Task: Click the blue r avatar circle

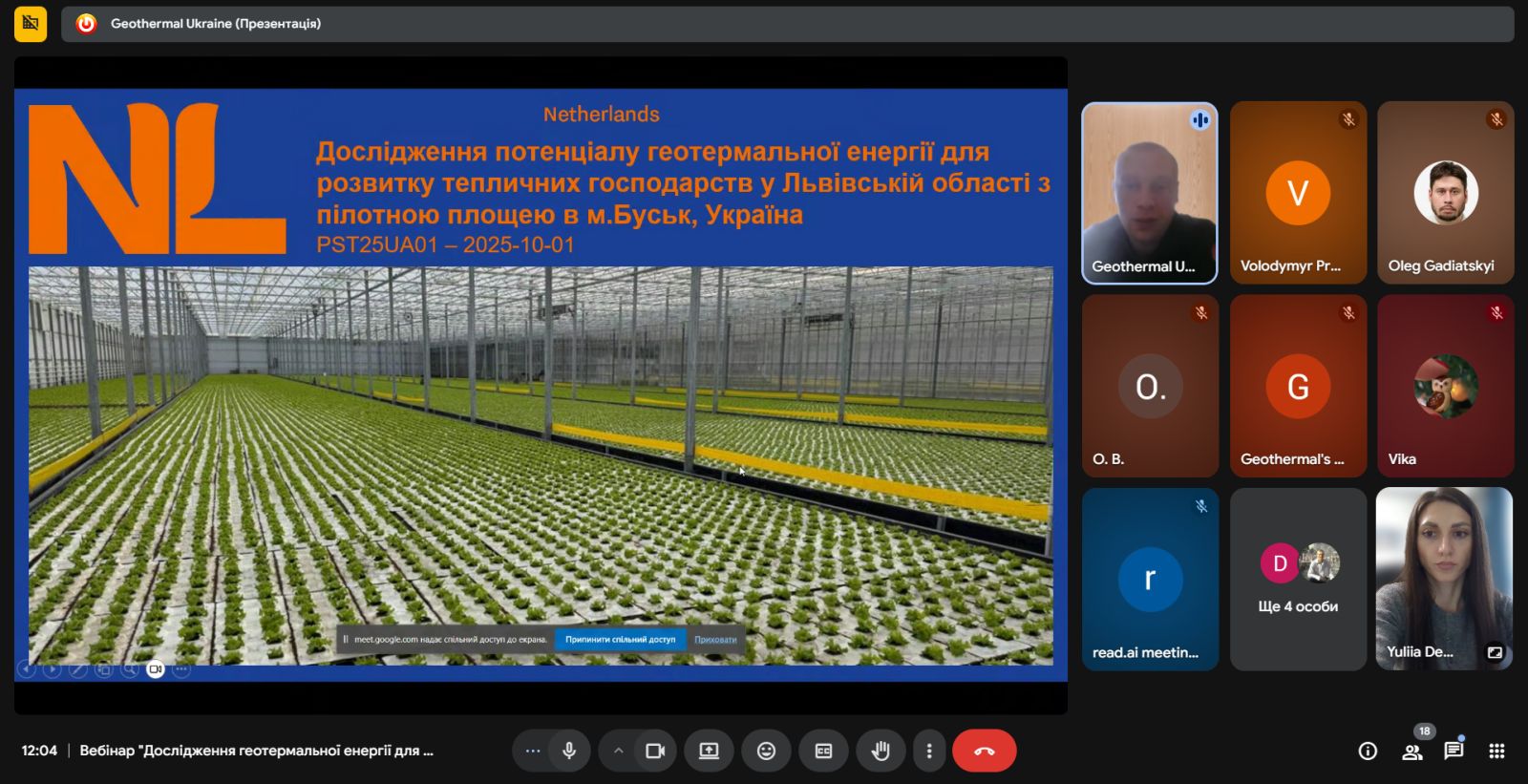Action: click(x=1150, y=579)
